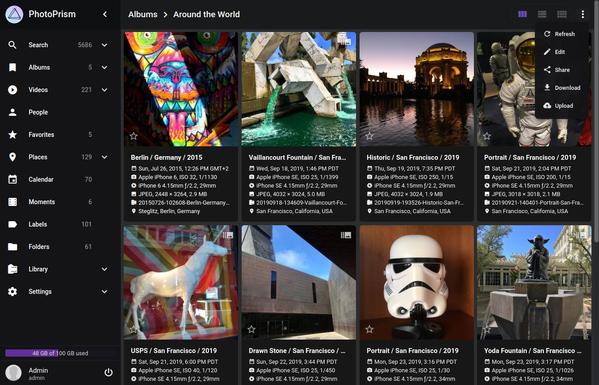The image size is (599, 385).
Task: Click the Favorites star icon in the sidebar
Action: click(13, 135)
